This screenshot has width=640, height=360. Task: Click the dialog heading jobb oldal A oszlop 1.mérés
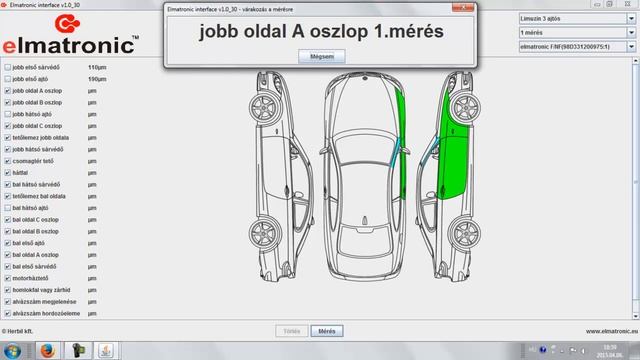(x=321, y=31)
